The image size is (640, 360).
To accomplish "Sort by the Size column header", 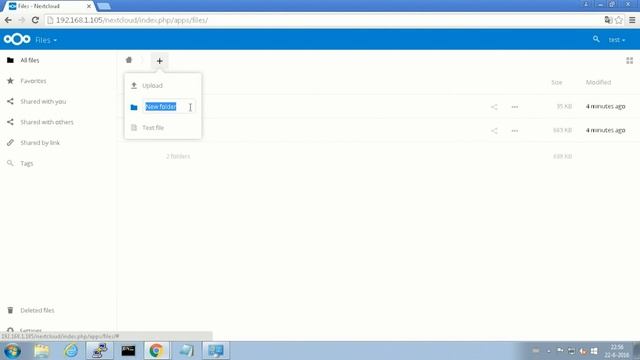I will [557, 82].
